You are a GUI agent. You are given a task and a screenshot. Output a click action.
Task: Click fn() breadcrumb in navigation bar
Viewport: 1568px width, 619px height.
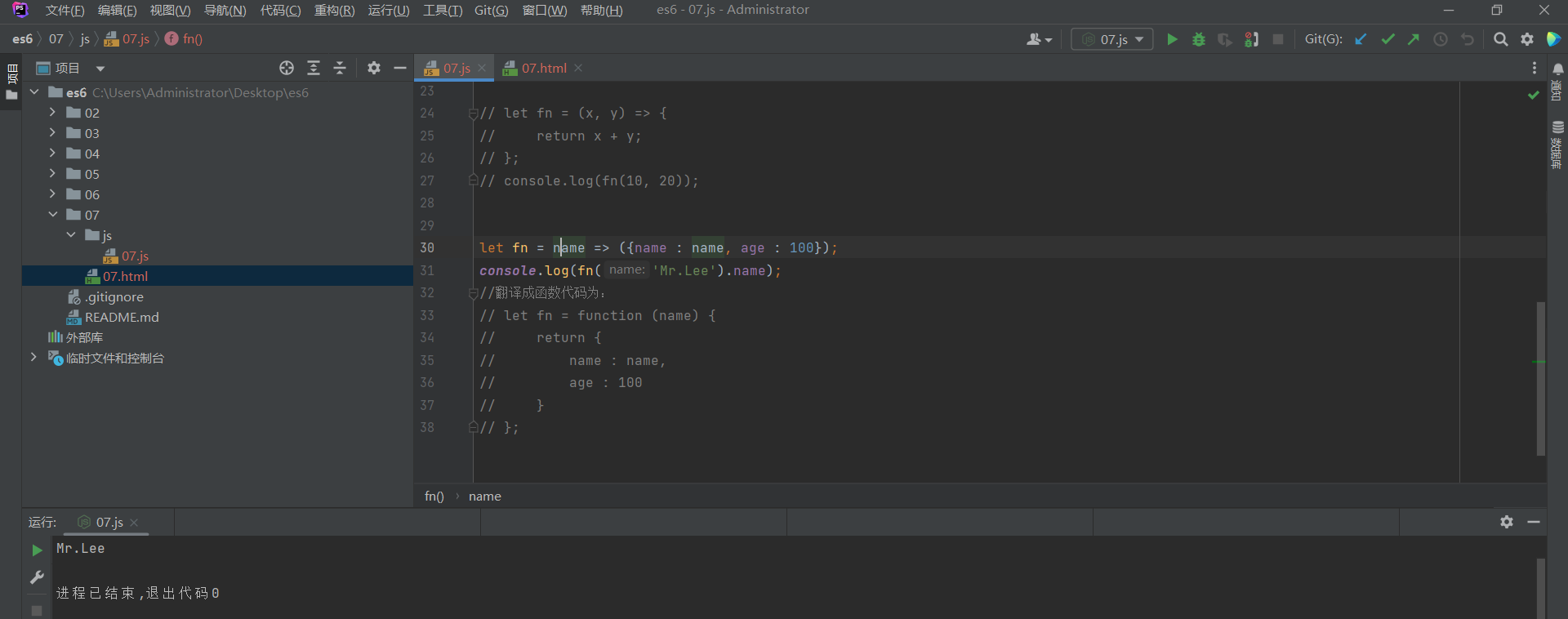click(x=184, y=38)
